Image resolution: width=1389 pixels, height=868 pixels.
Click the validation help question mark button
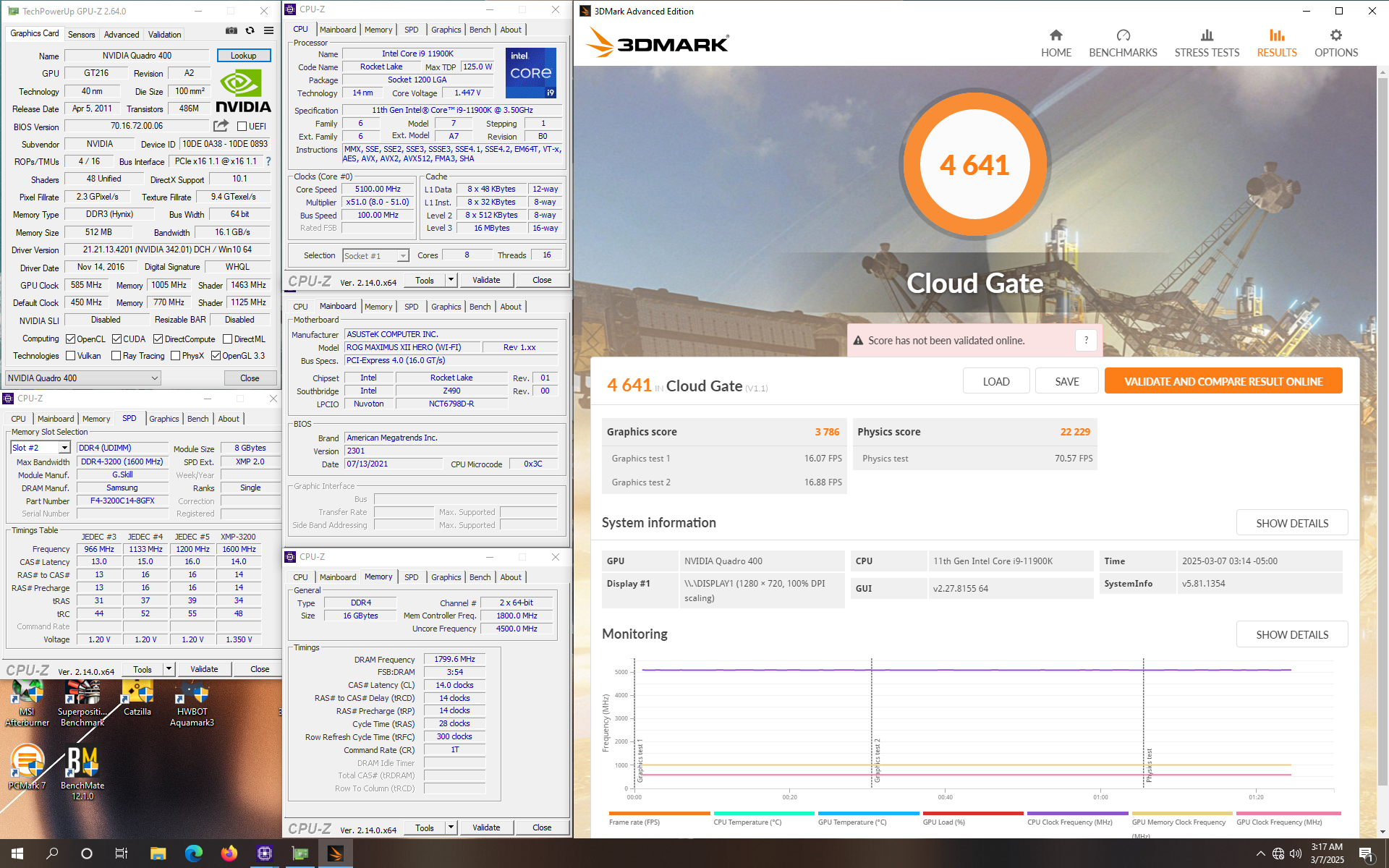pos(1086,341)
